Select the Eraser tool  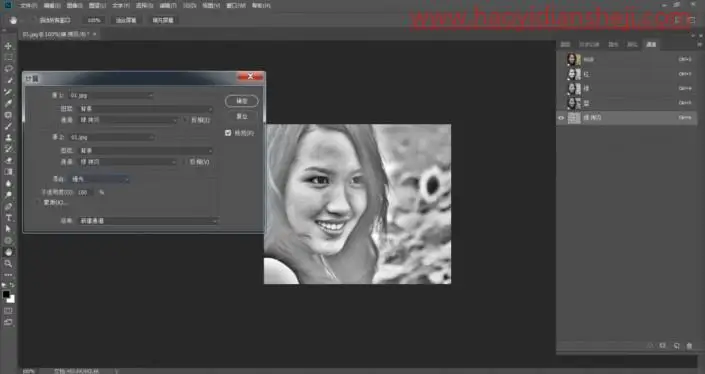click(8, 160)
